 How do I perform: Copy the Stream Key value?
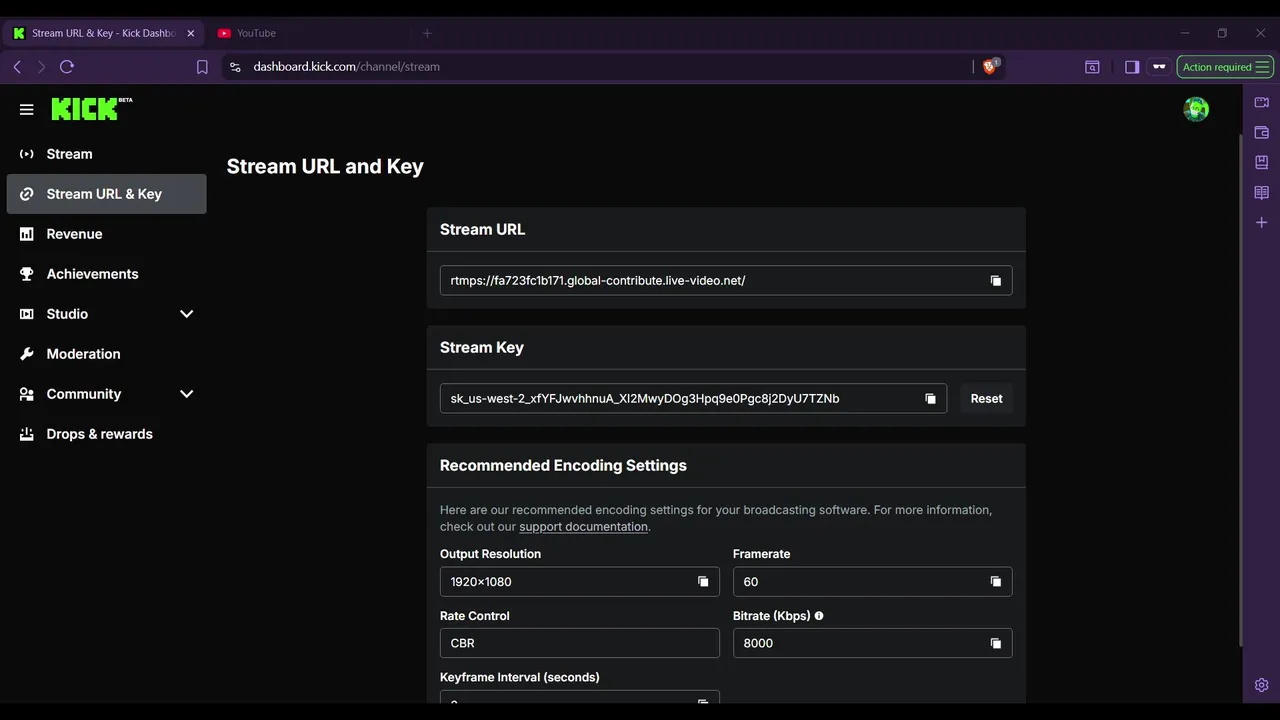pyautogui.click(x=930, y=399)
